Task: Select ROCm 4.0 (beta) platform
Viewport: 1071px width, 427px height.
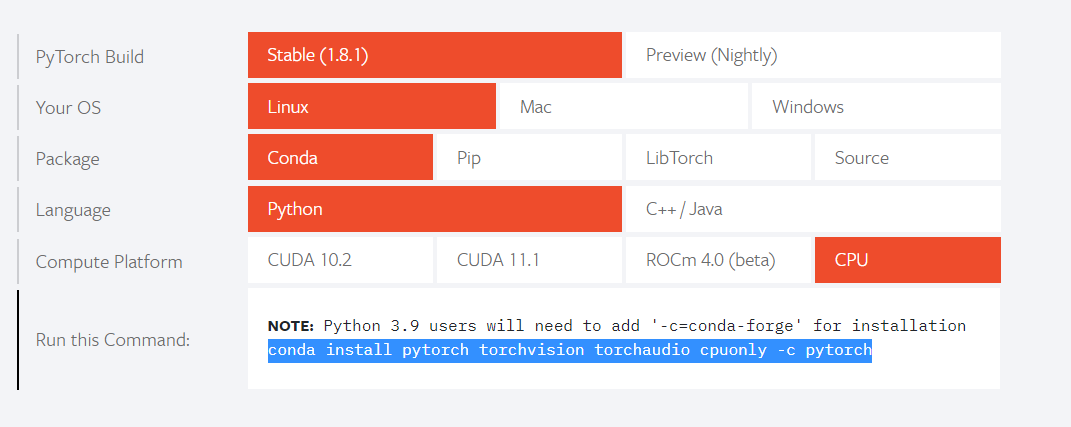Action: pyautogui.click(x=718, y=260)
